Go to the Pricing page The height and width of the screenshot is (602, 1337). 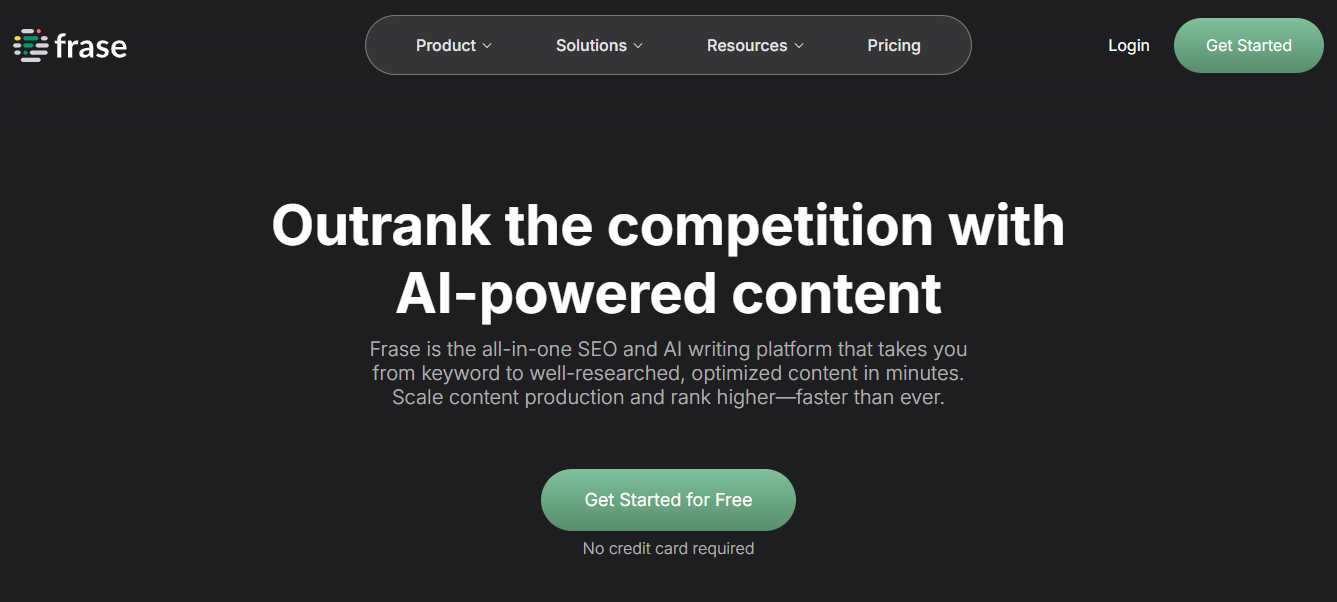click(894, 45)
